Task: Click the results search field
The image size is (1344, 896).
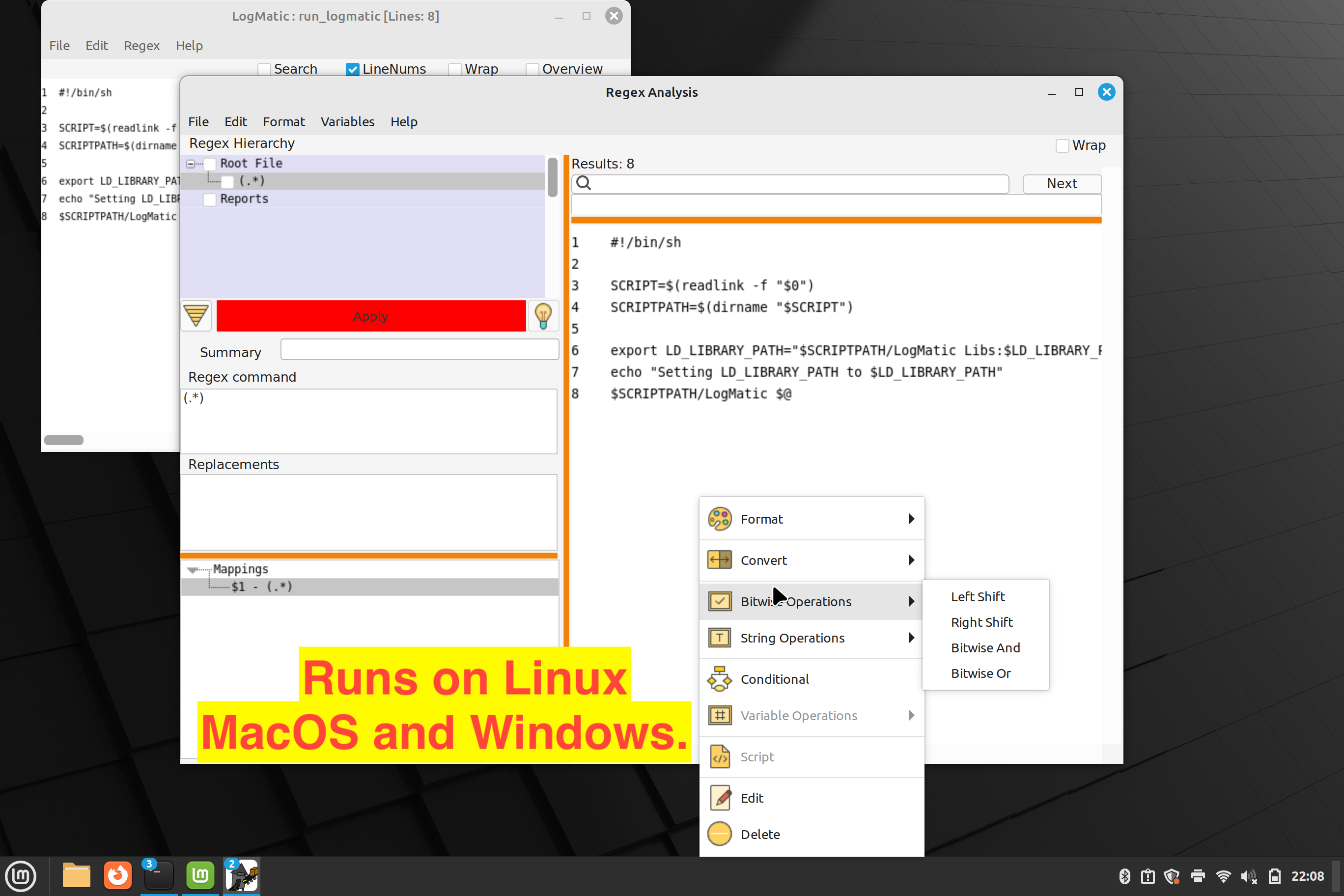Action: pyautogui.click(x=790, y=183)
